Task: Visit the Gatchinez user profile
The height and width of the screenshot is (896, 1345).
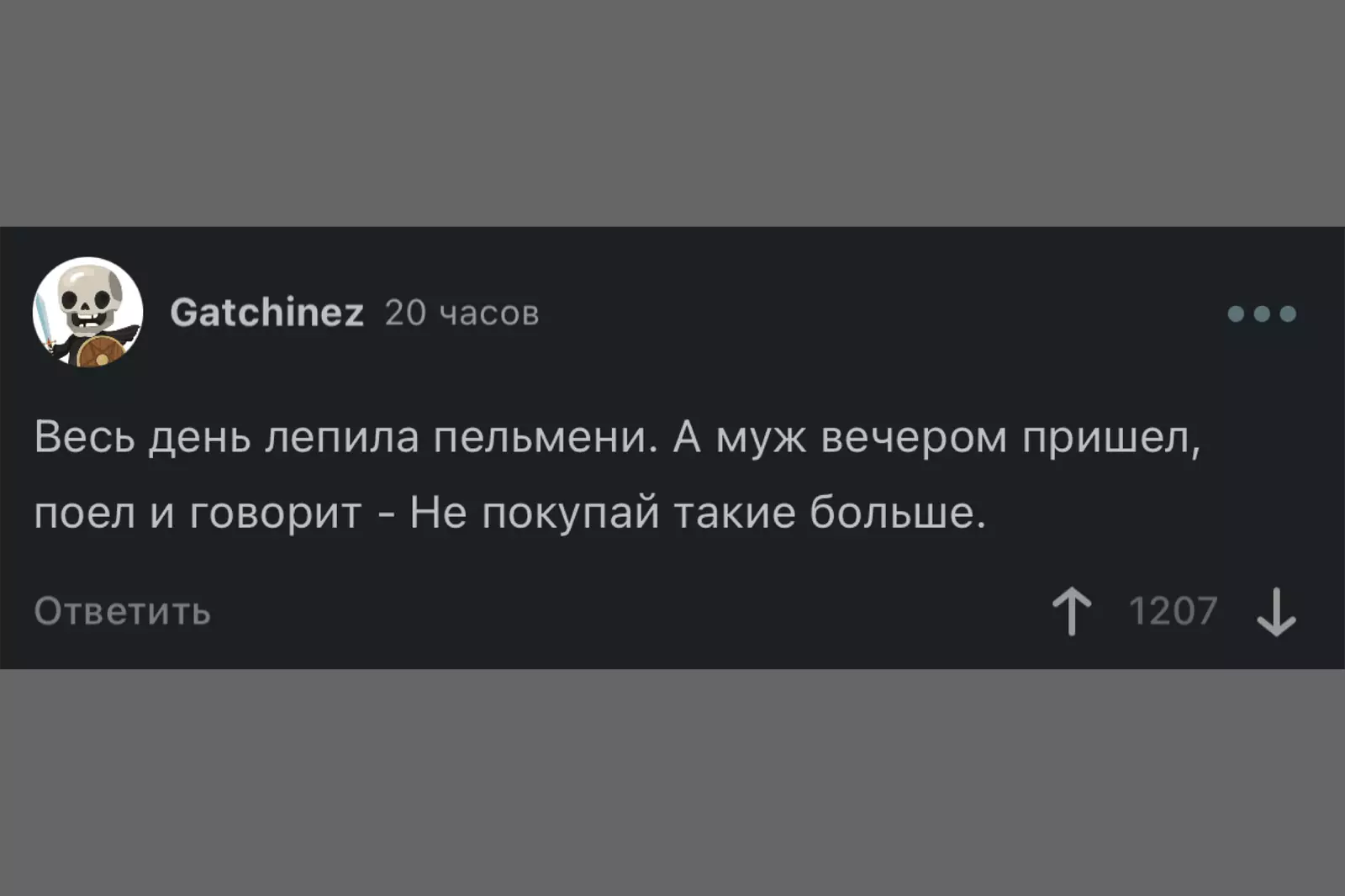Action: pos(266,313)
